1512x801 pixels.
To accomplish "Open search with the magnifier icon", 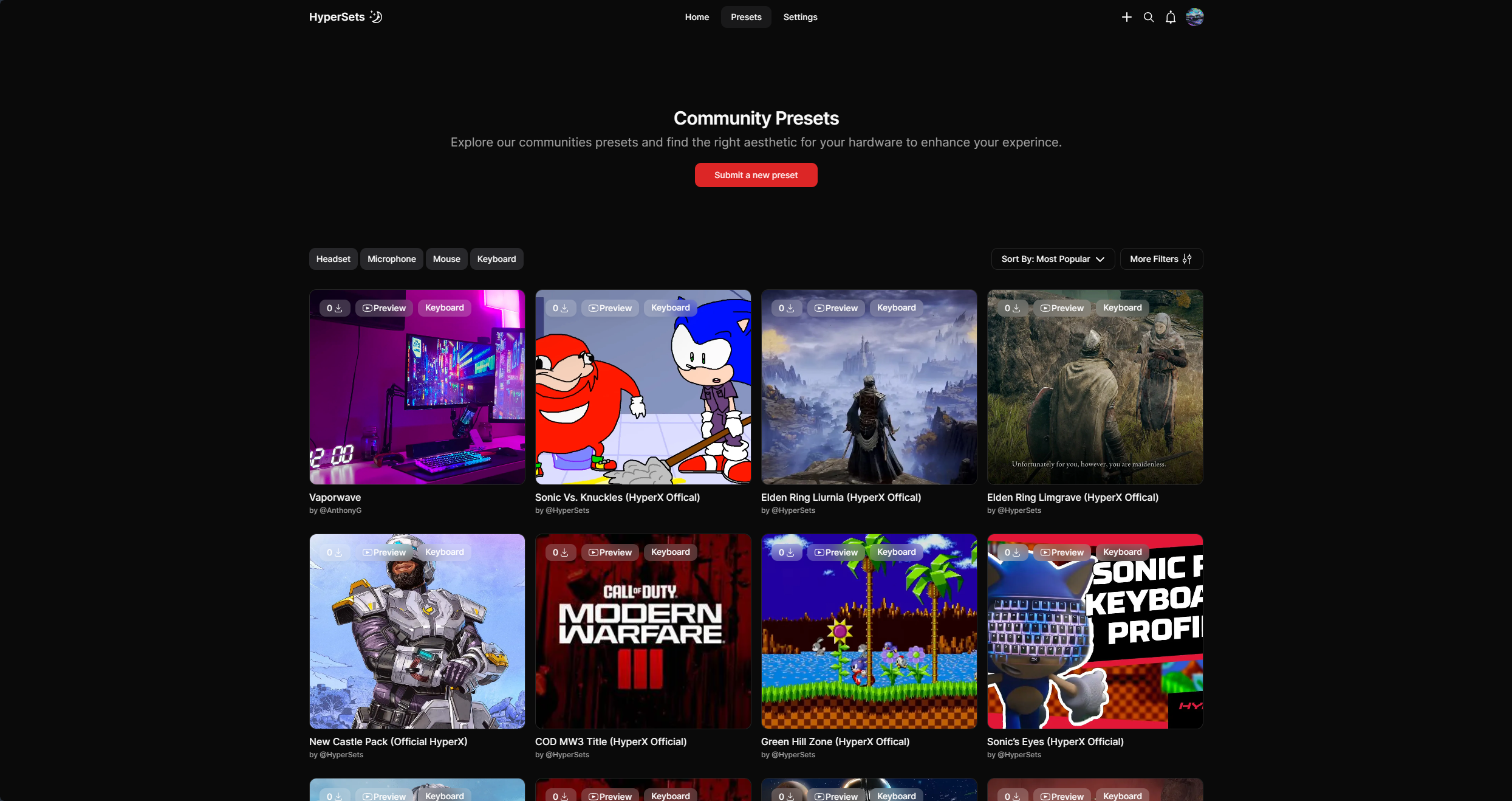I will [1148, 17].
